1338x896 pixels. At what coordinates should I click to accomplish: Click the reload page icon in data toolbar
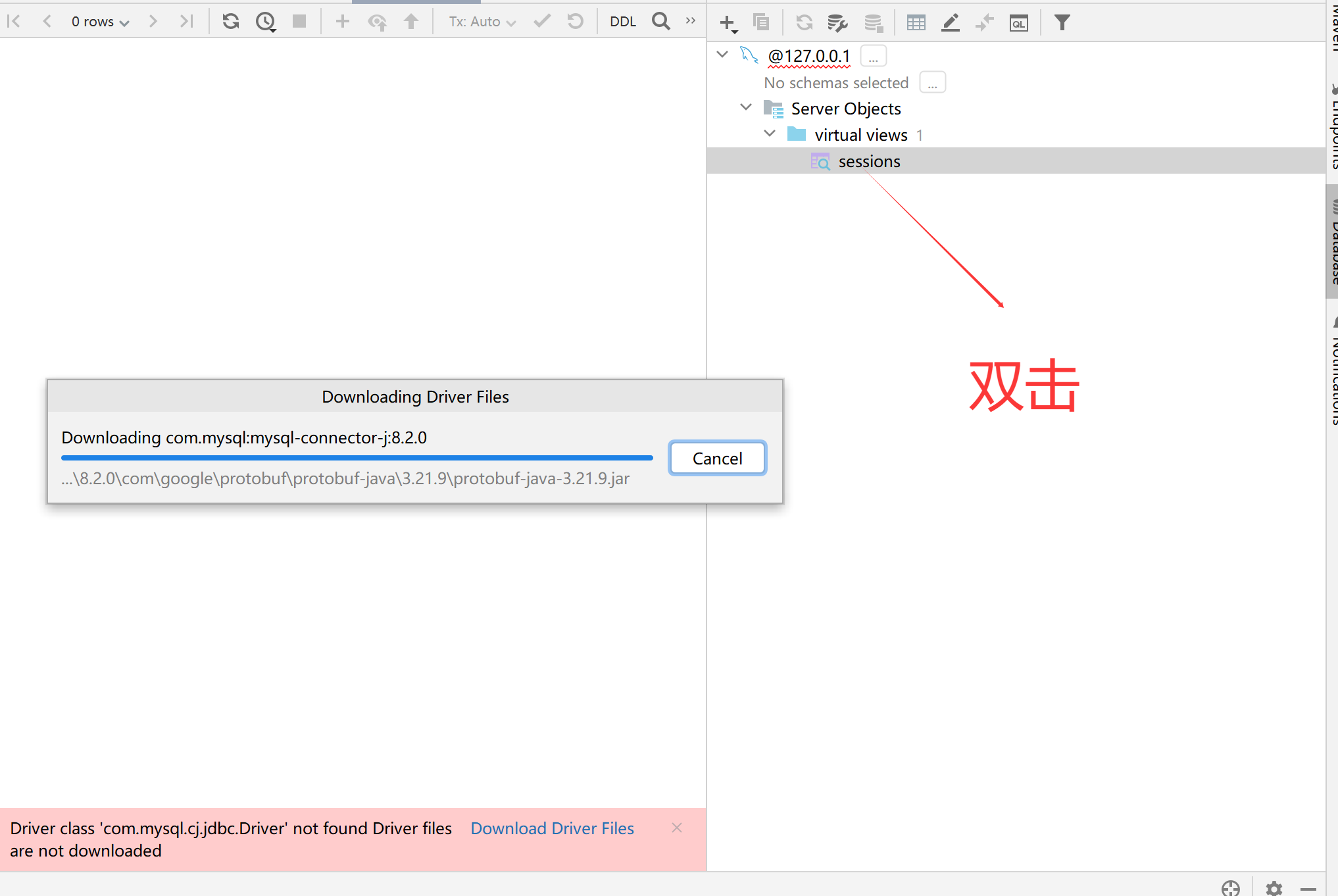tap(230, 22)
